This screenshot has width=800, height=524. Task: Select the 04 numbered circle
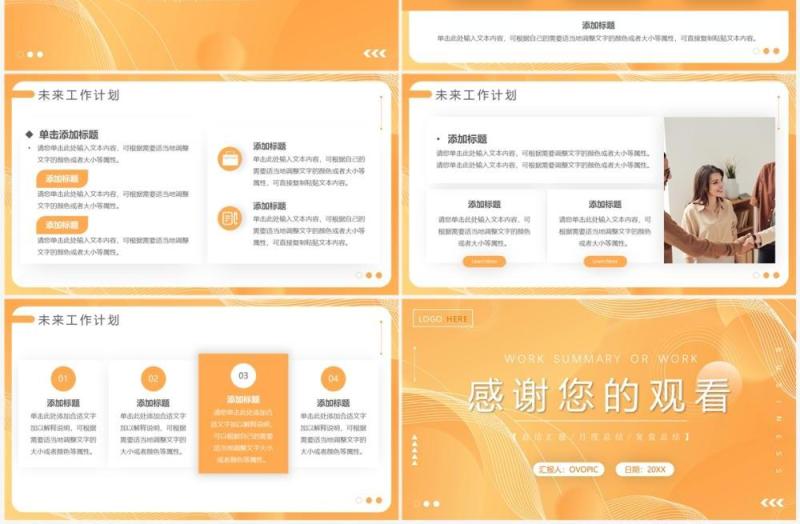pyautogui.click(x=333, y=379)
